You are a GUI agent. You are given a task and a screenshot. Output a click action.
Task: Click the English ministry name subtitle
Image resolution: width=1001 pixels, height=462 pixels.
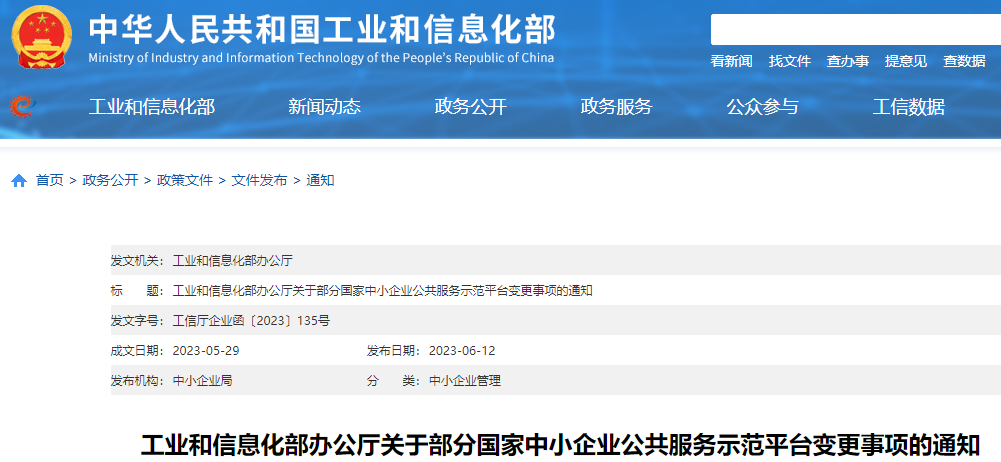click(x=321, y=58)
